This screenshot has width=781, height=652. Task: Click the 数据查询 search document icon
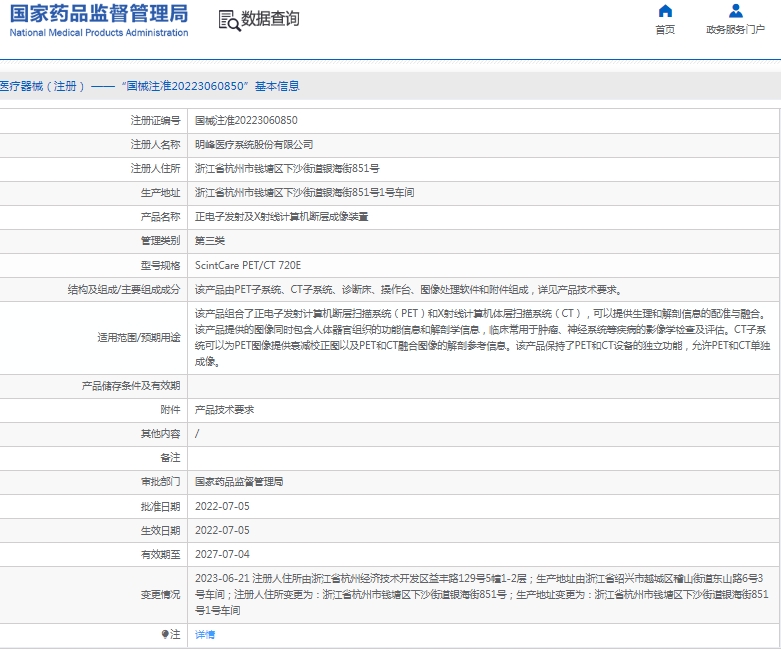(229, 20)
